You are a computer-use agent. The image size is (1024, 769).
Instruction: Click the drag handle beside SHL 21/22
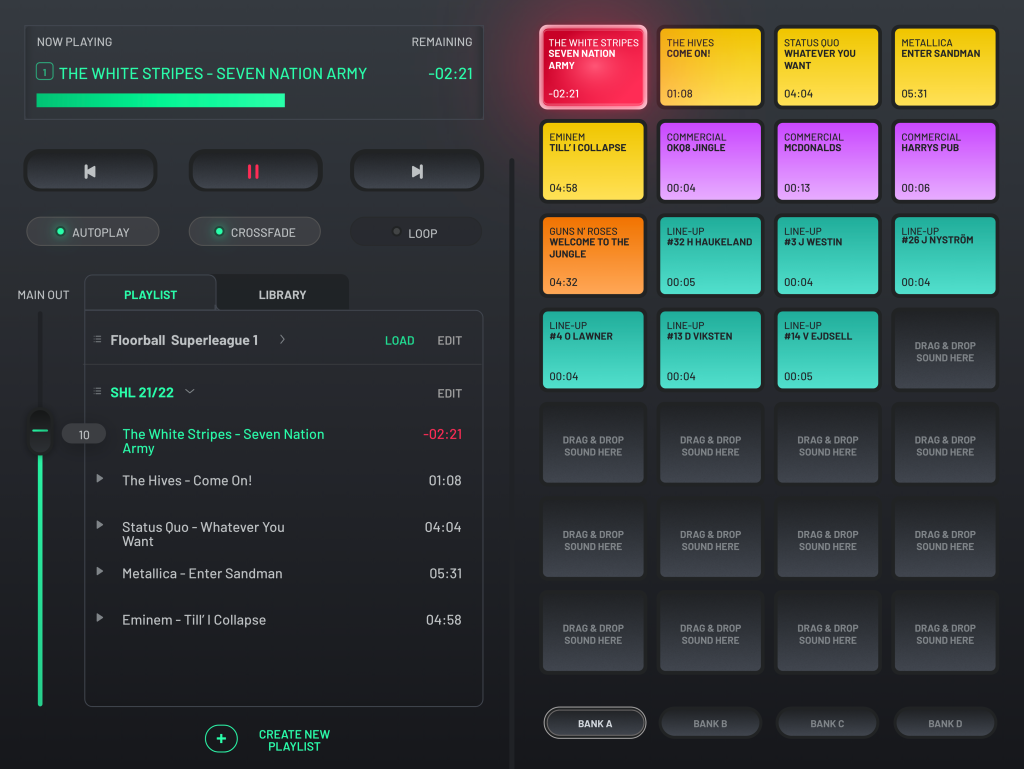point(97,392)
